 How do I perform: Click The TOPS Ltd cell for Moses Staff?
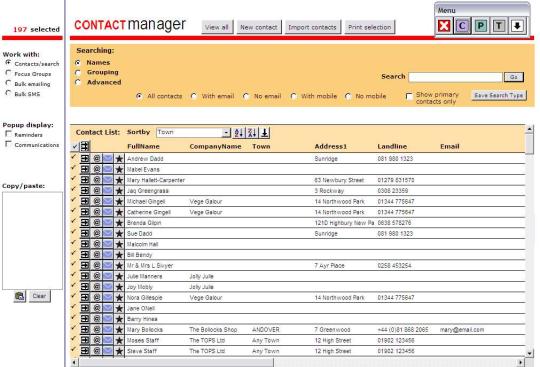[207, 340]
